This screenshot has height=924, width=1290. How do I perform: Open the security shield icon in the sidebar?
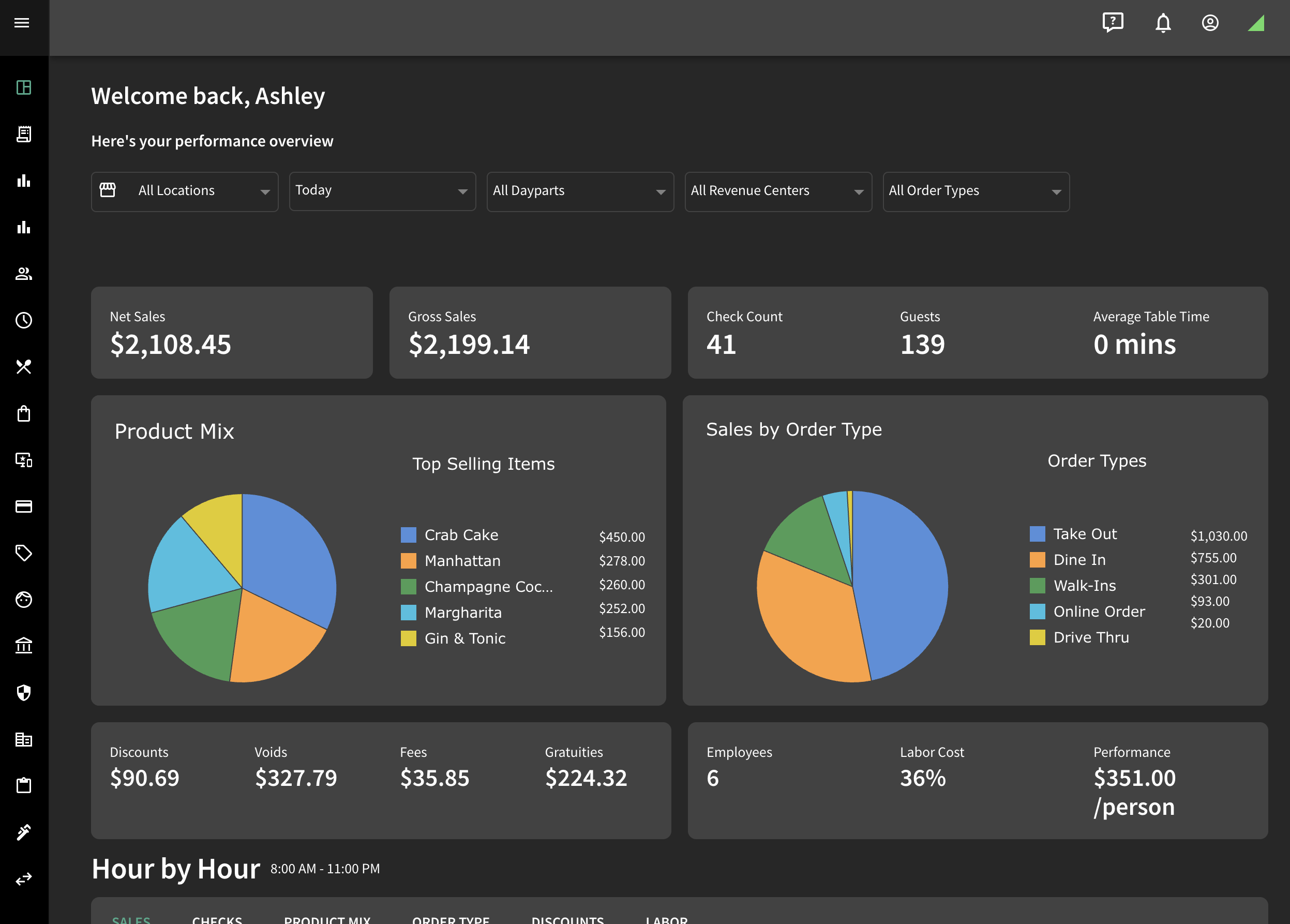[x=24, y=692]
